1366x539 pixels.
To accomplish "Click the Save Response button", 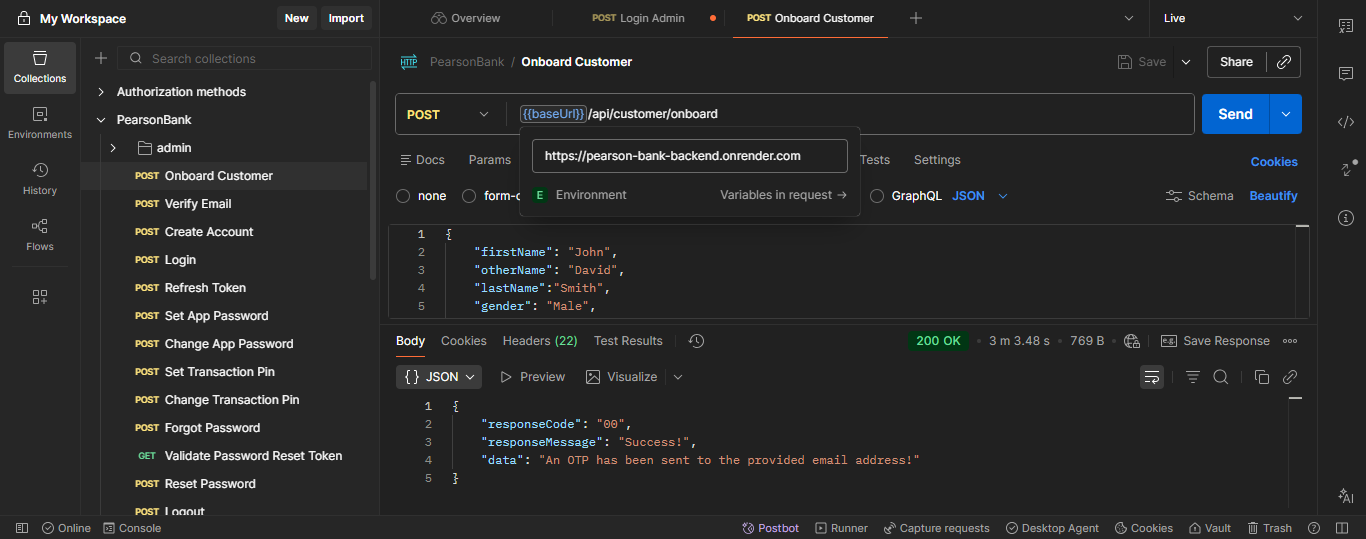I will [x=1215, y=341].
